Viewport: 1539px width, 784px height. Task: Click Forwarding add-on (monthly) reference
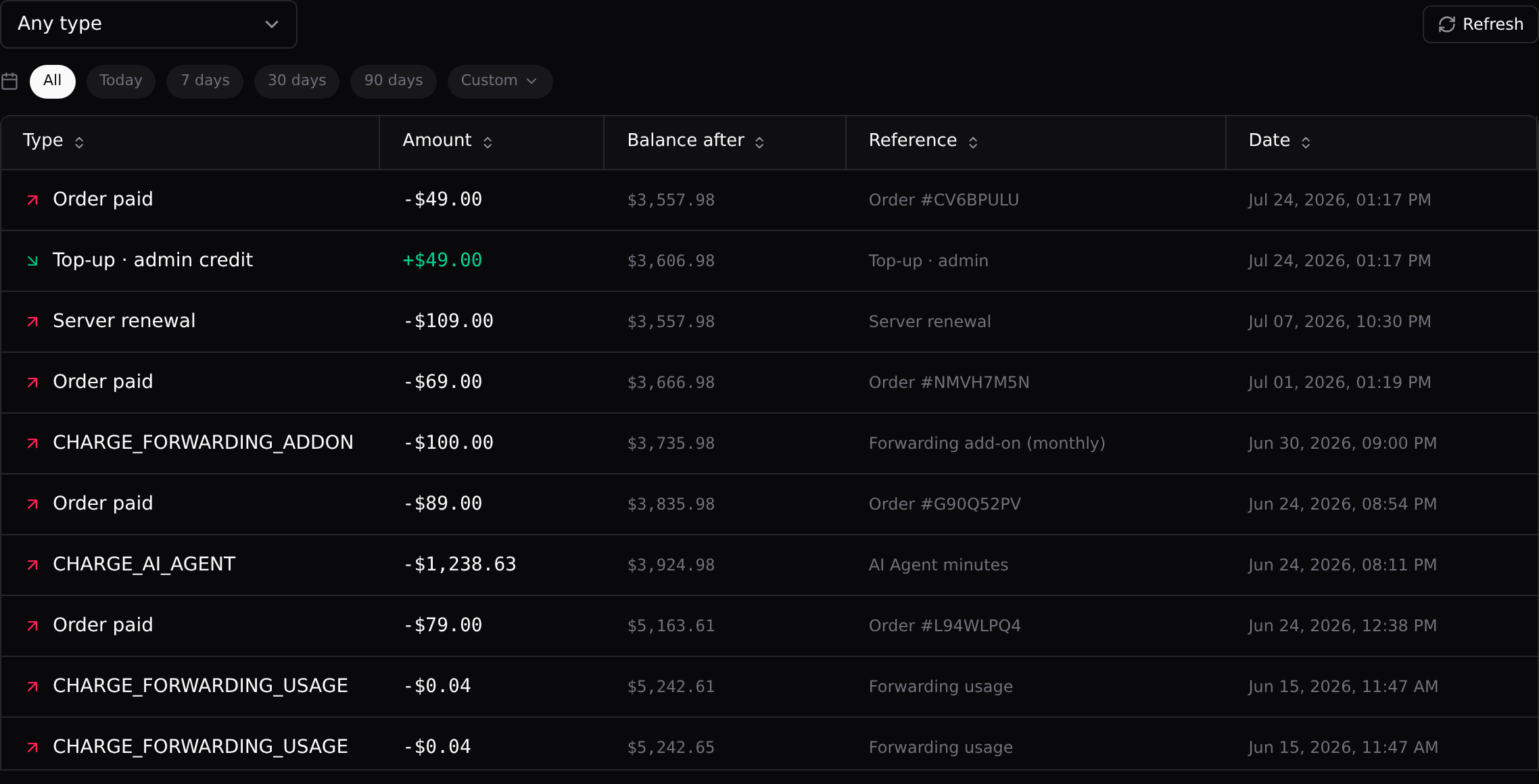987,443
